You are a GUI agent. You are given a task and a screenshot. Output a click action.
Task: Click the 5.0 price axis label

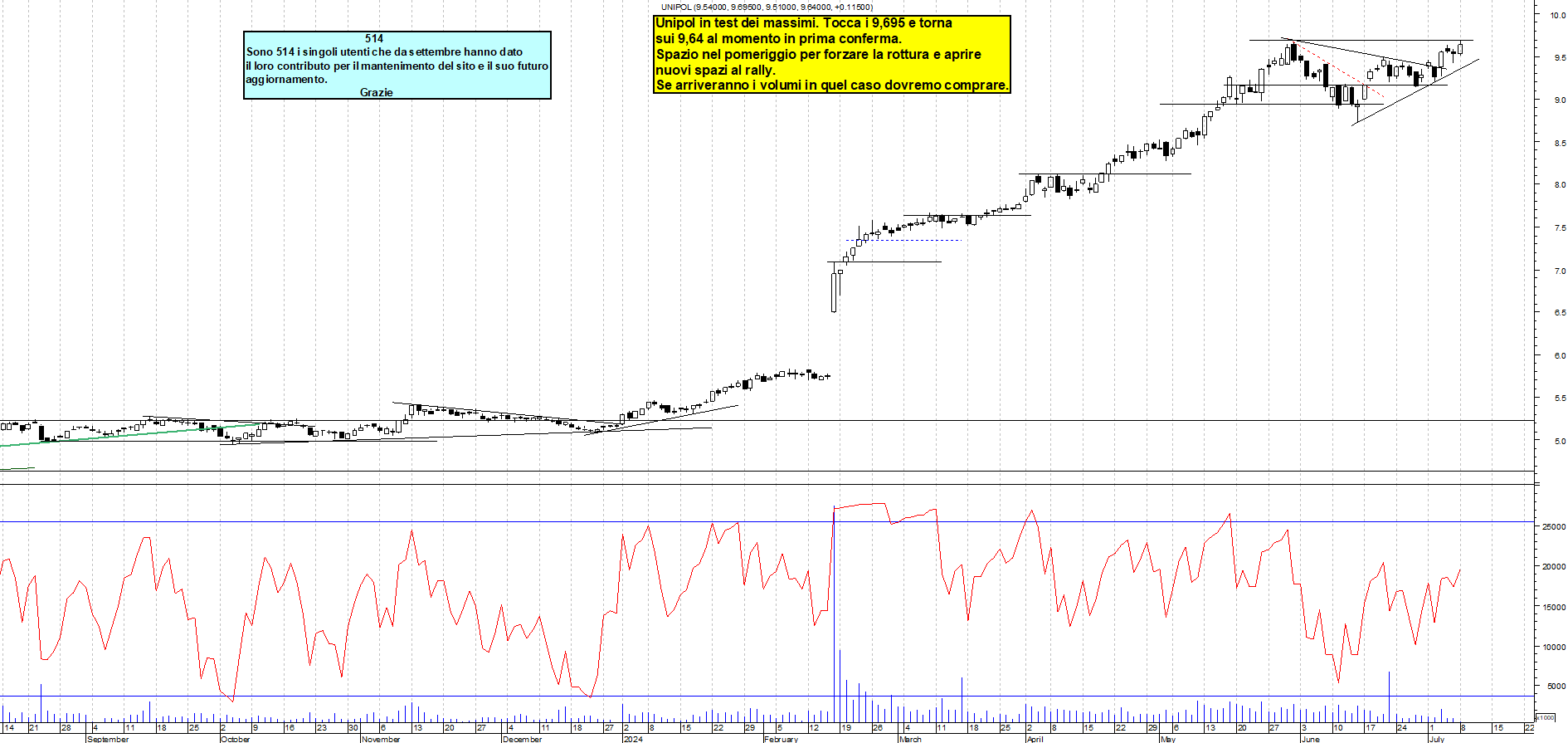click(x=1560, y=441)
